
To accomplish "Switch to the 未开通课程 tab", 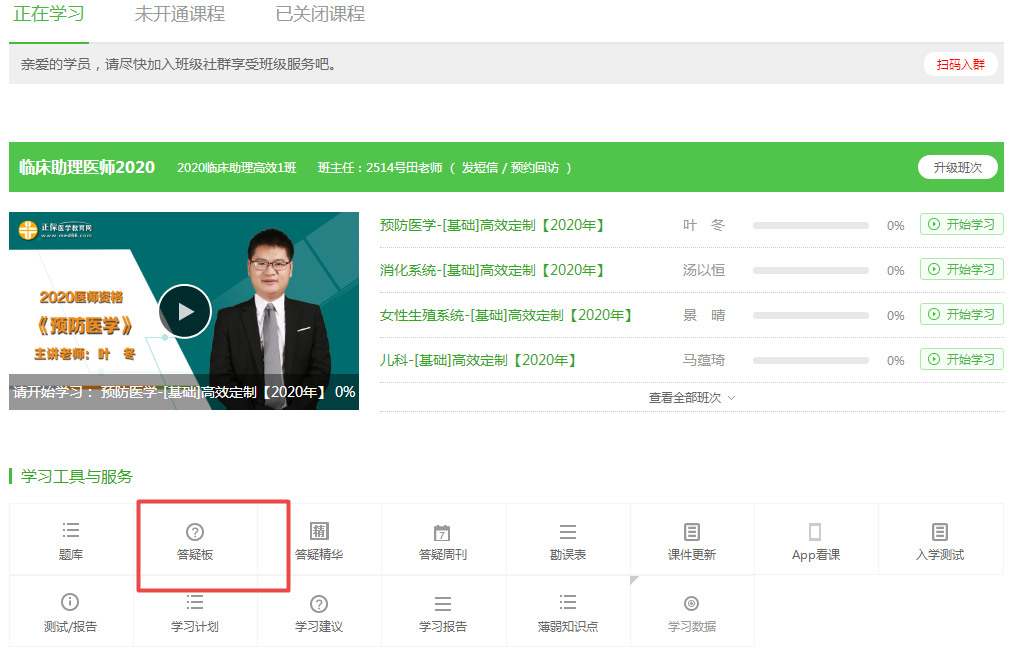I will click(180, 15).
